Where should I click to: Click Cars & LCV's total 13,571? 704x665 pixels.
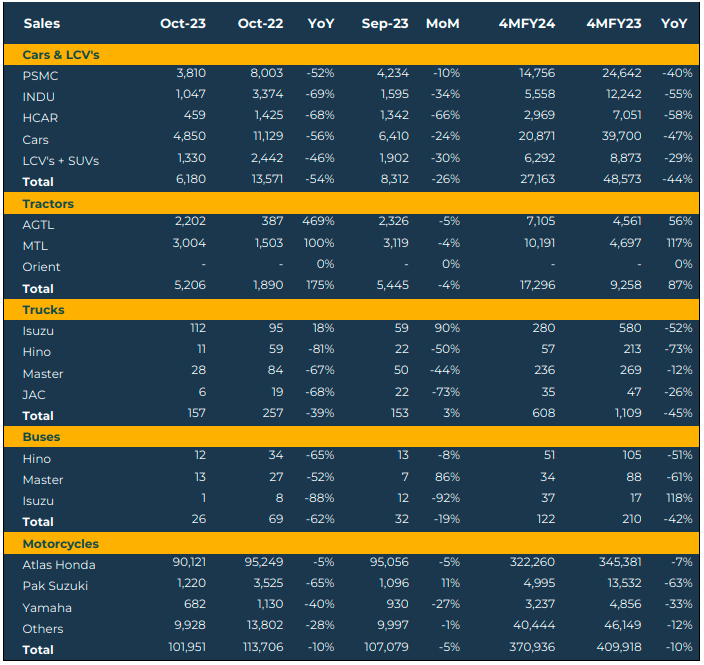[x=267, y=179]
